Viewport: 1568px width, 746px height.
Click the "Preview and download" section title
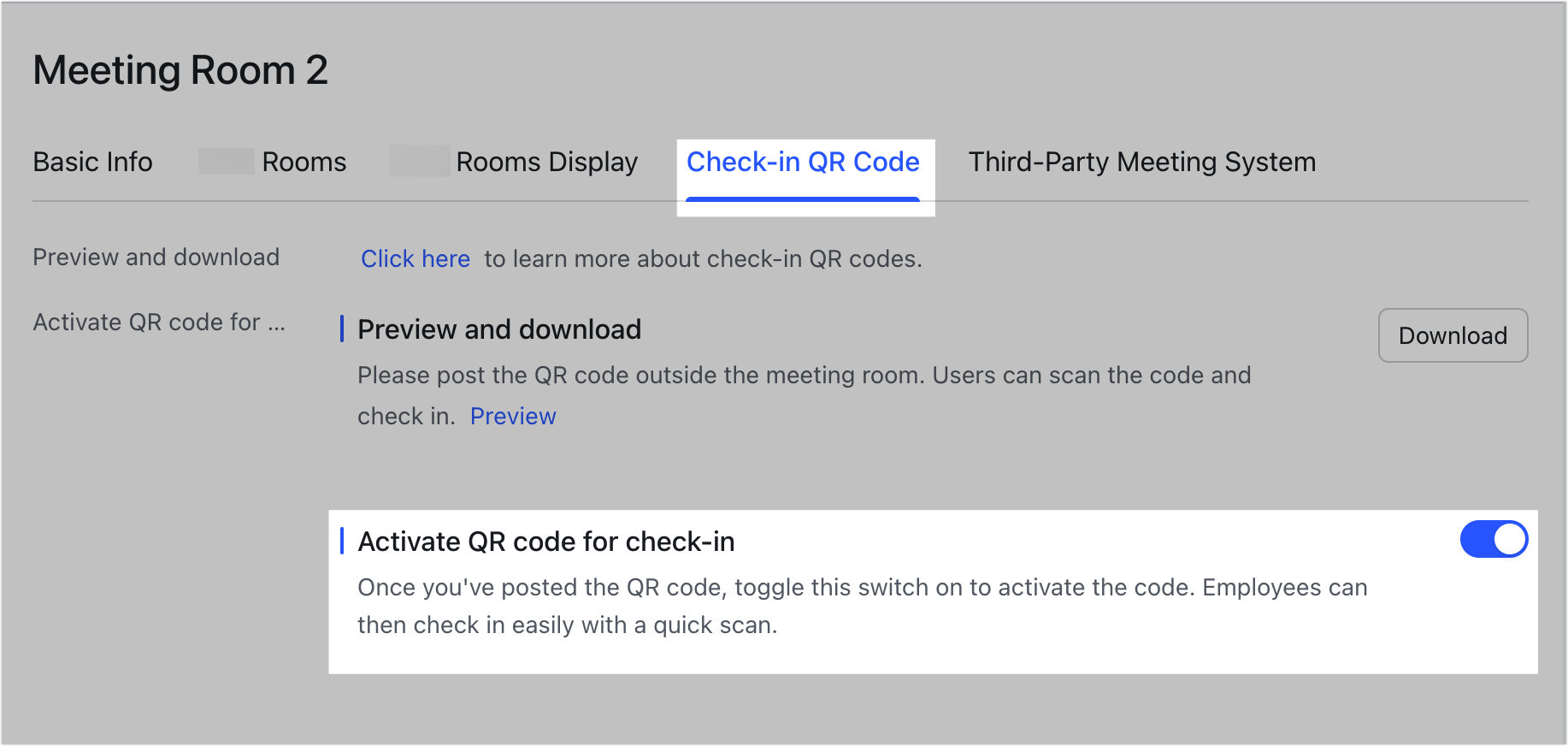tap(498, 329)
